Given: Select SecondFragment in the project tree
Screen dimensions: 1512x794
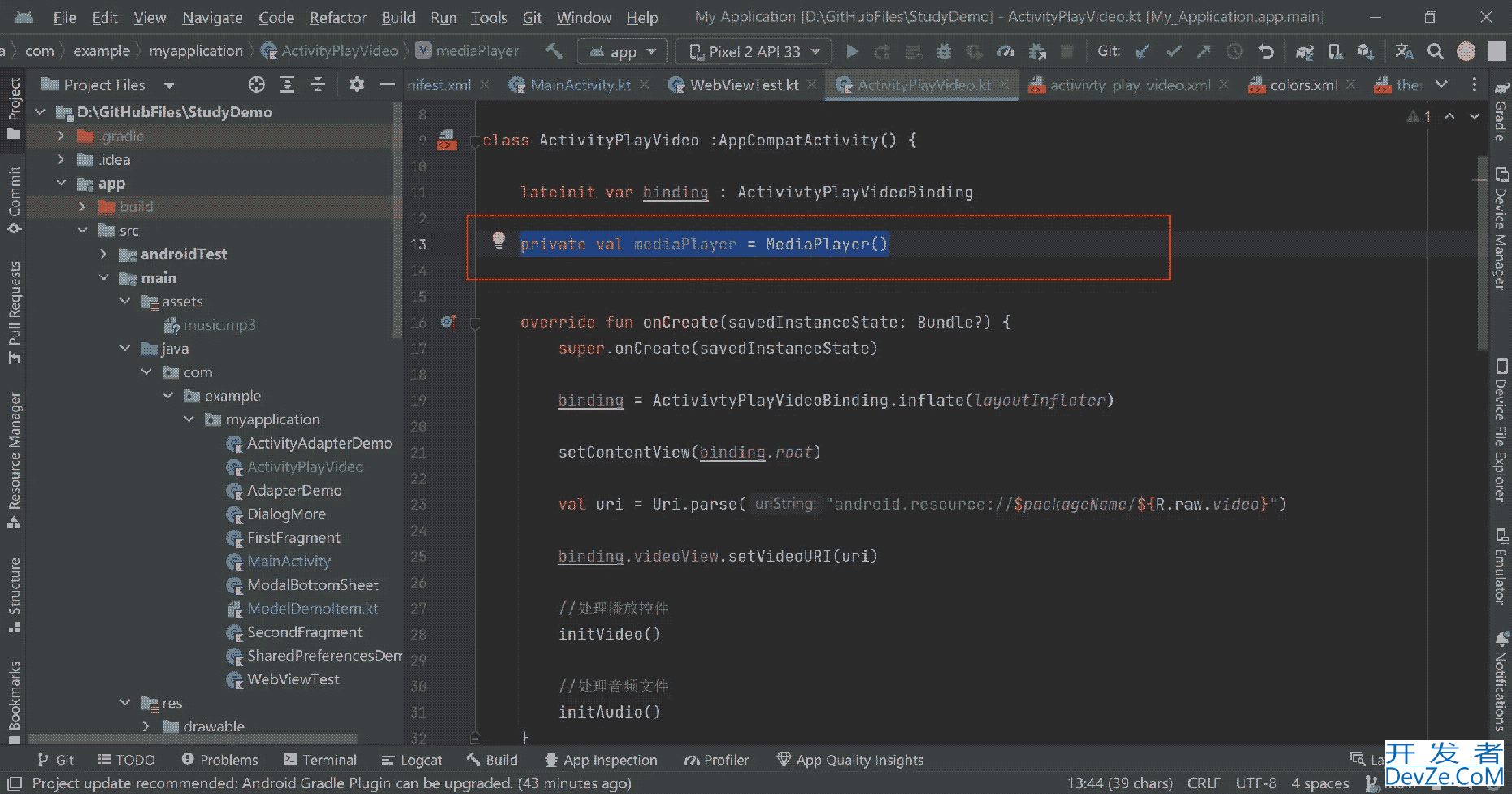Looking at the screenshot, I should [304, 631].
